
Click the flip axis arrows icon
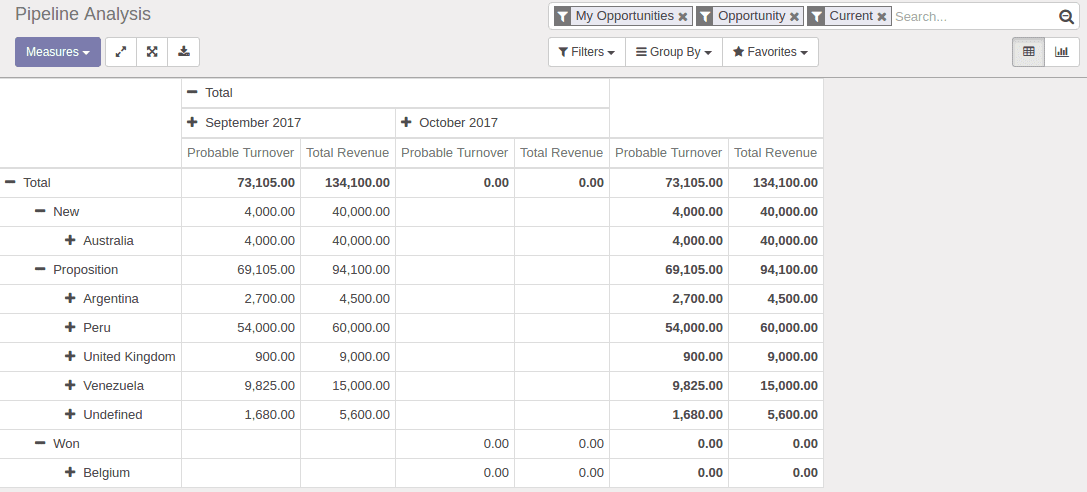point(121,52)
